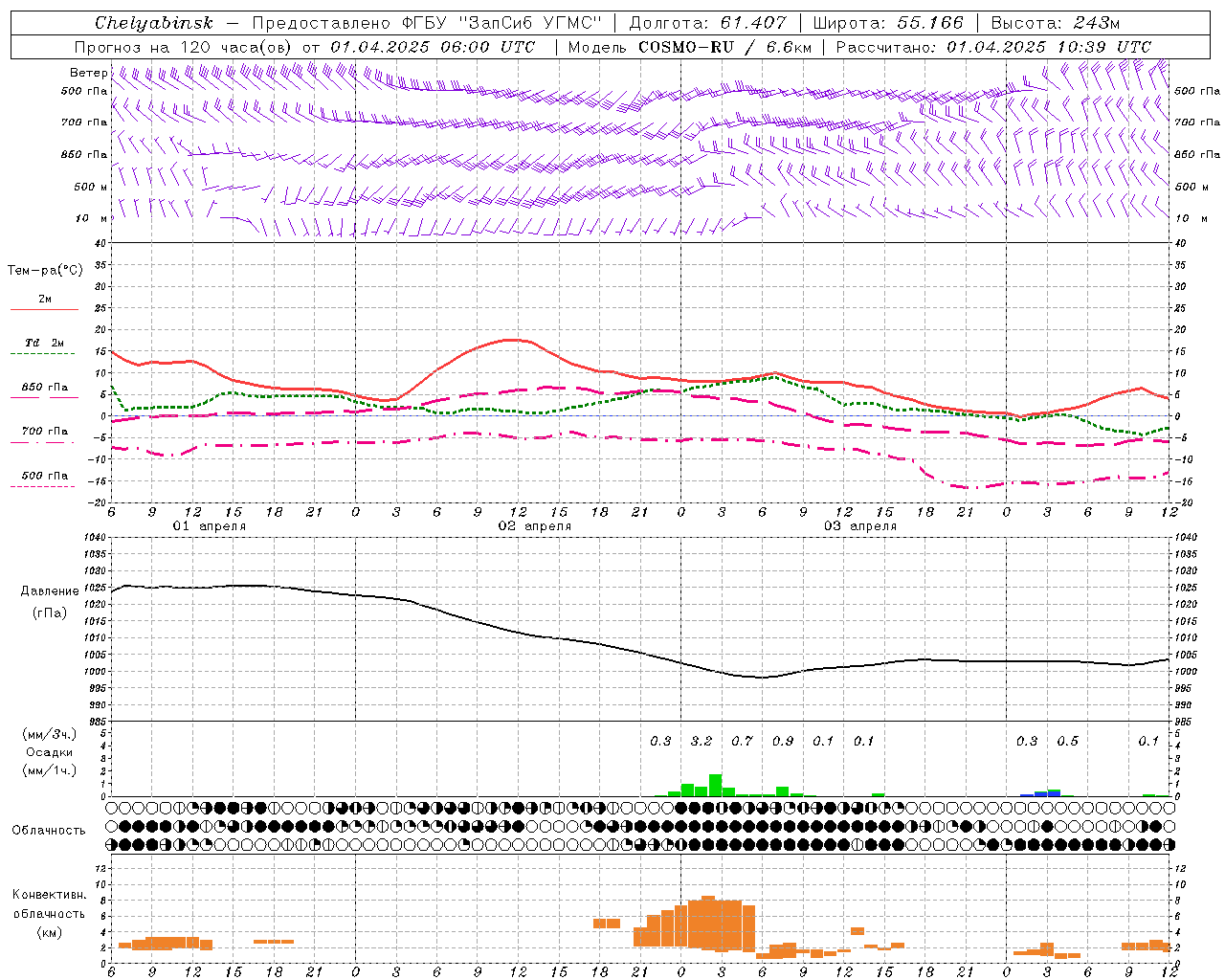Screen dimensions: 1225x980
Task: Click the '(км)' unit label
Action: pyautogui.click(x=50, y=932)
